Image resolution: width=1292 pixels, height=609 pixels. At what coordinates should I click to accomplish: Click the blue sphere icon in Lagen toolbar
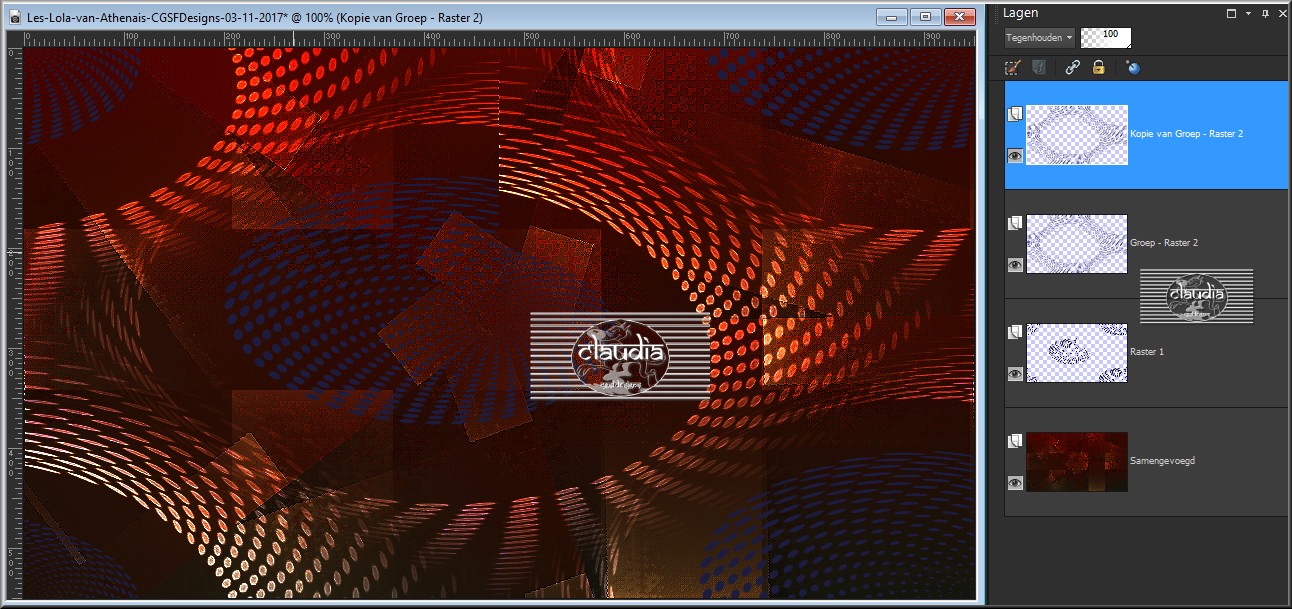click(x=1132, y=68)
